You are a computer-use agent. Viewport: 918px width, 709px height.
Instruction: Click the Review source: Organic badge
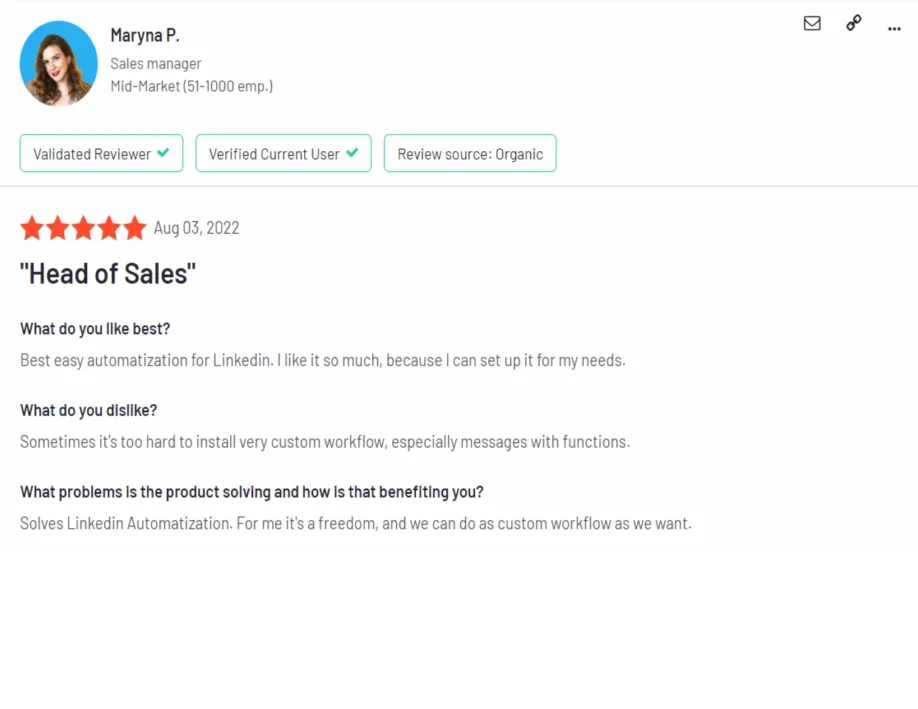470,154
